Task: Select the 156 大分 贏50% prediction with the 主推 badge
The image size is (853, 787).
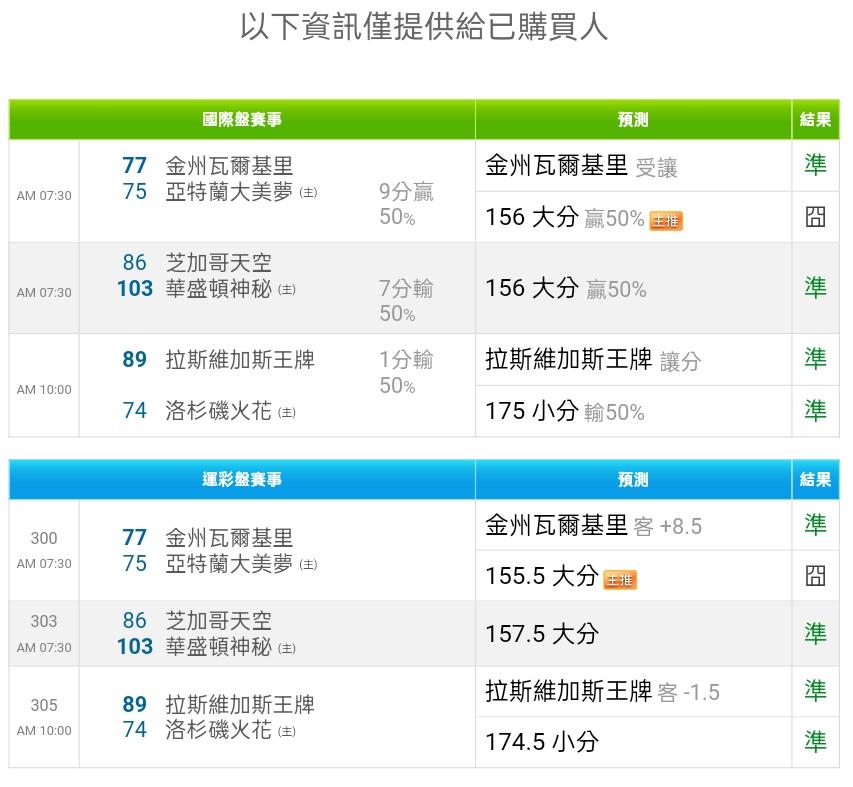Action: 565,218
